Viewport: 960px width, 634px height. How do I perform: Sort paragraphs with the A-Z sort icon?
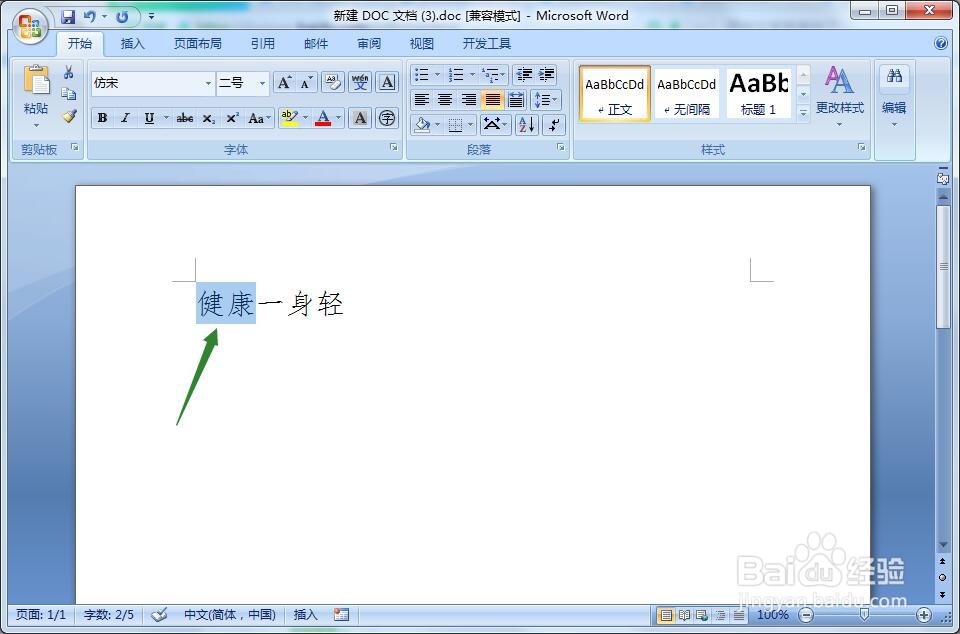(x=527, y=125)
